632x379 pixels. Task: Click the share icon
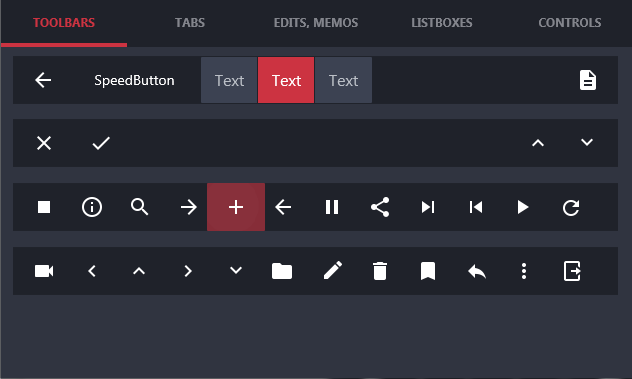(380, 207)
